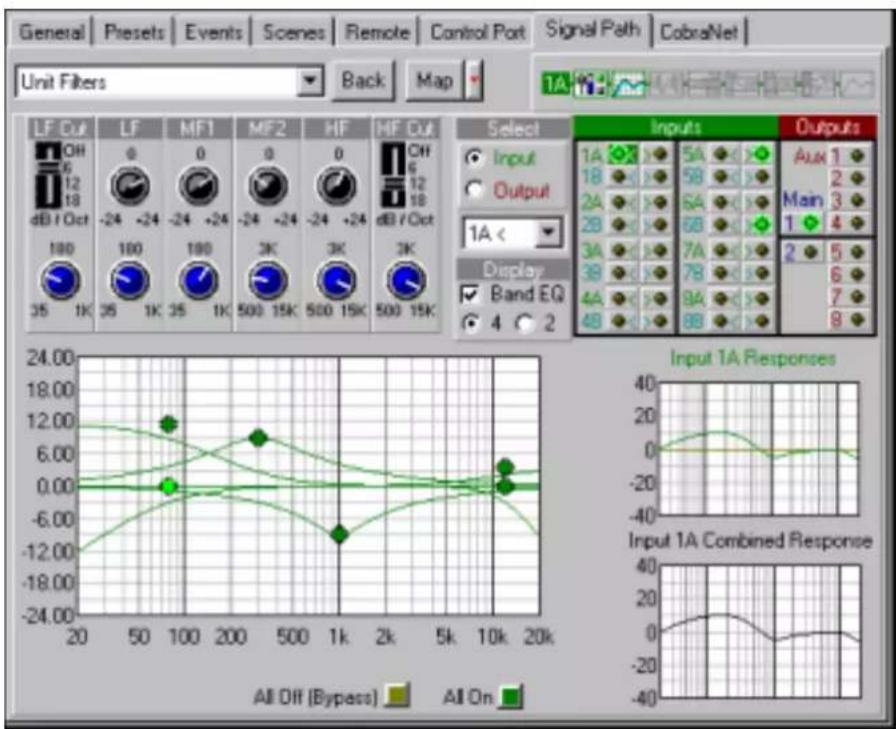896x729 pixels.
Task: Click the HF Cut blue frequency knob
Action: point(406,281)
